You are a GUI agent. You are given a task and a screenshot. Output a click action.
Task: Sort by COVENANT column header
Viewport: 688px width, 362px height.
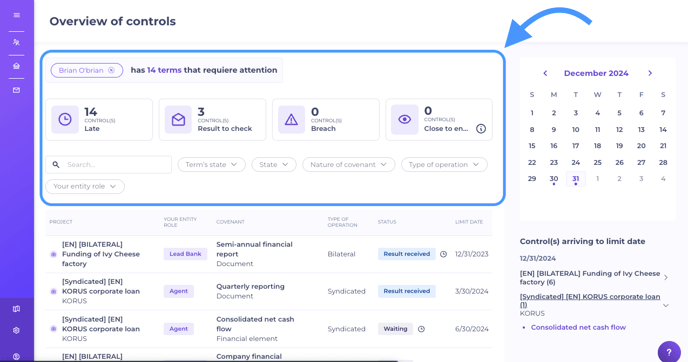click(230, 222)
